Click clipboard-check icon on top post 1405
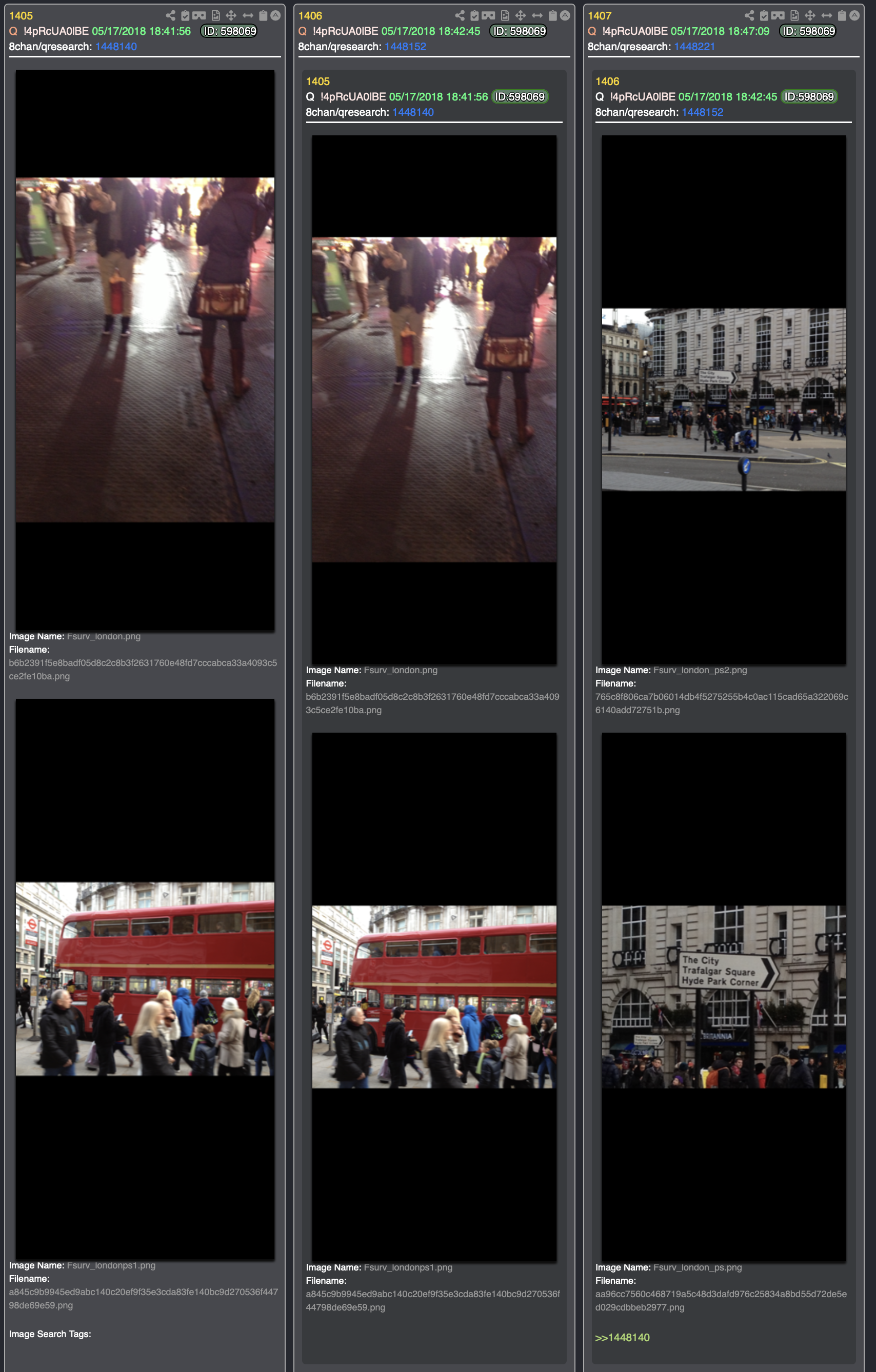This screenshot has height=1372, width=876. pyautogui.click(x=185, y=15)
